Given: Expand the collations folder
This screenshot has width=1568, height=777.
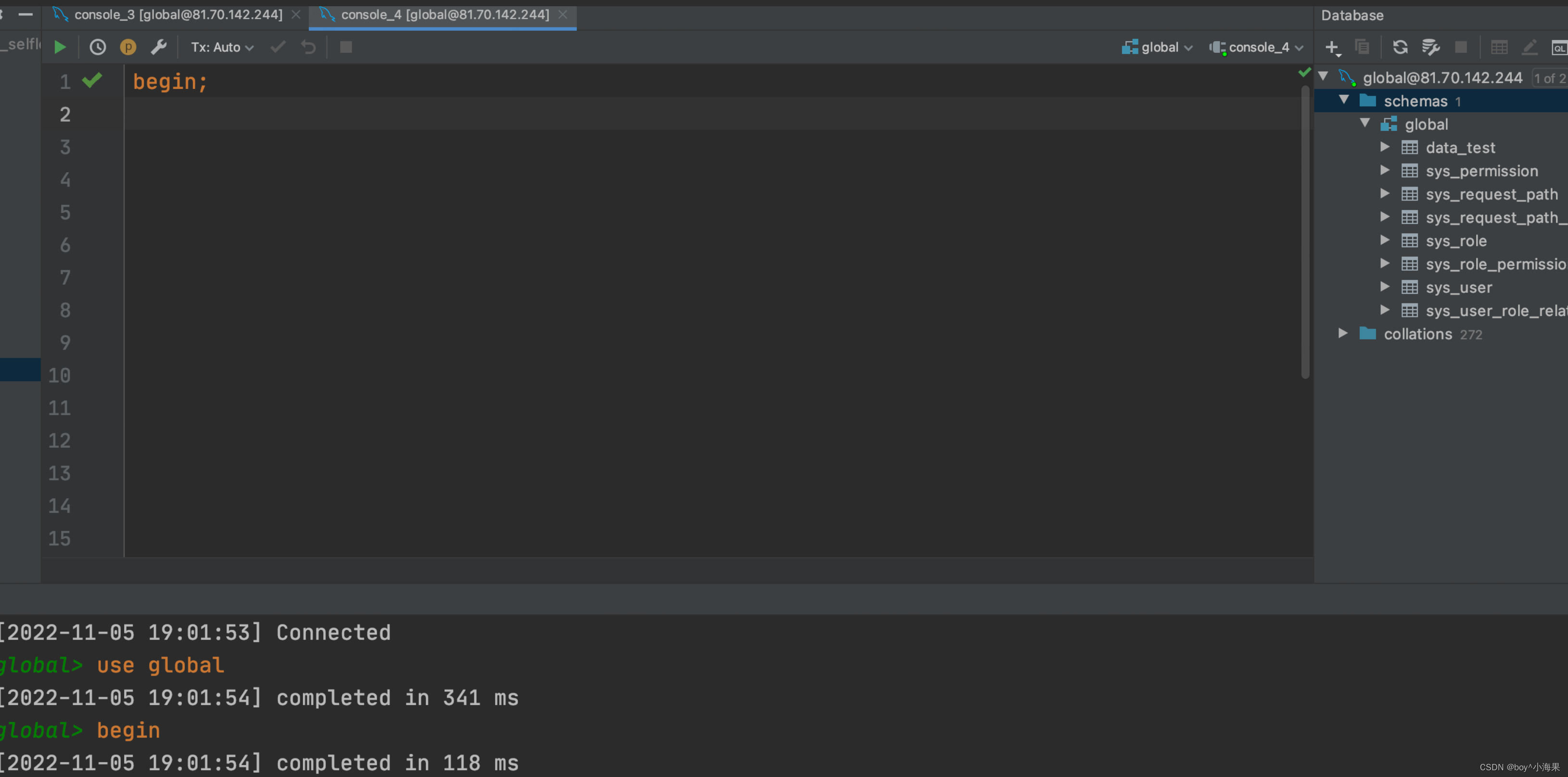Looking at the screenshot, I should [x=1343, y=333].
